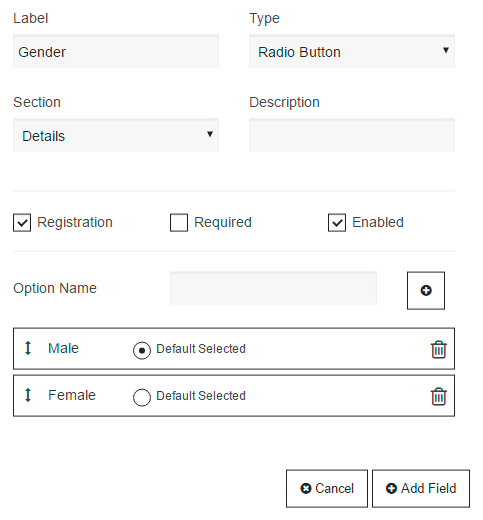The image size is (483, 520).
Task: Click the Male option row label
Action: (63, 348)
